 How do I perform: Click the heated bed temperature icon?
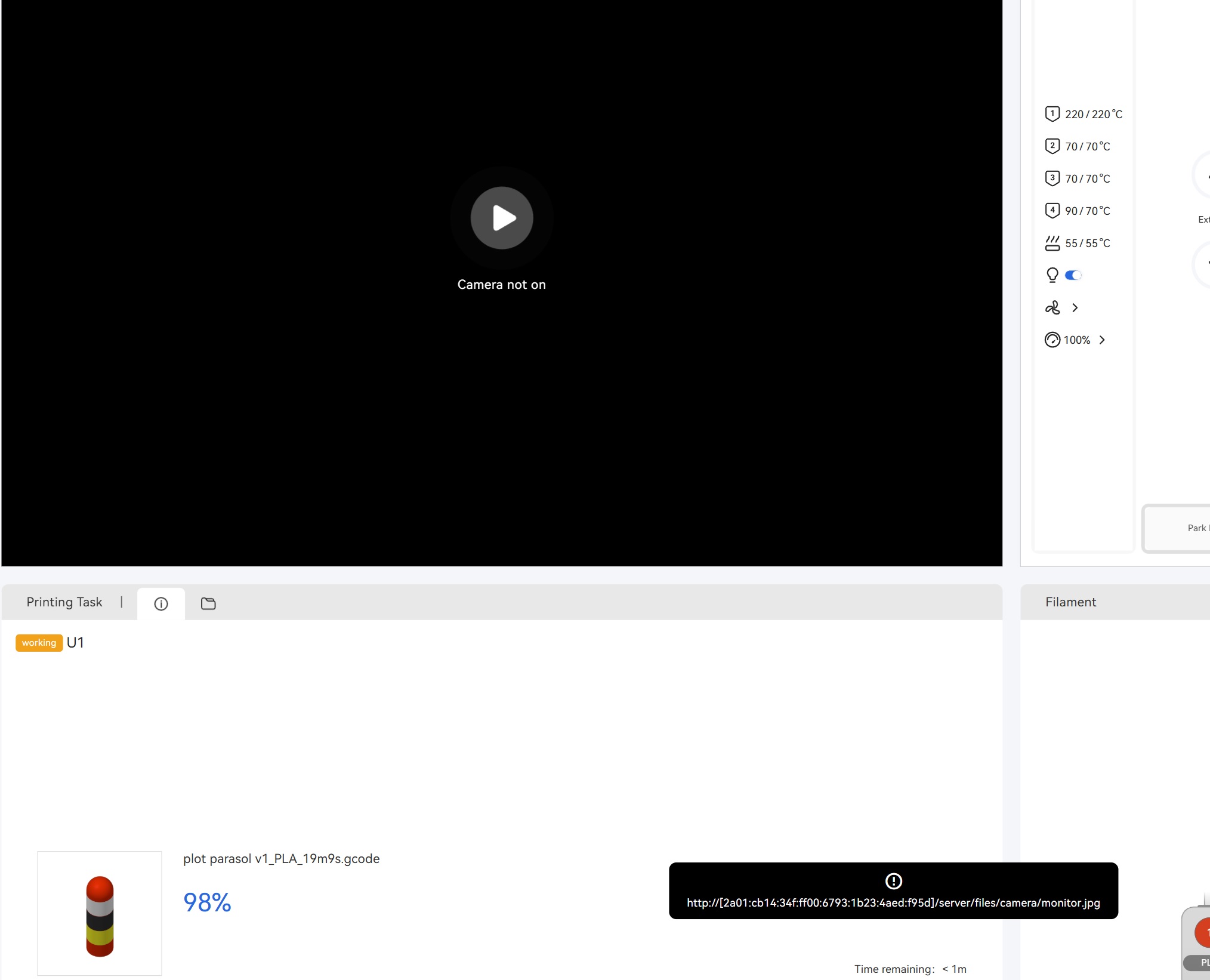[x=1052, y=243]
